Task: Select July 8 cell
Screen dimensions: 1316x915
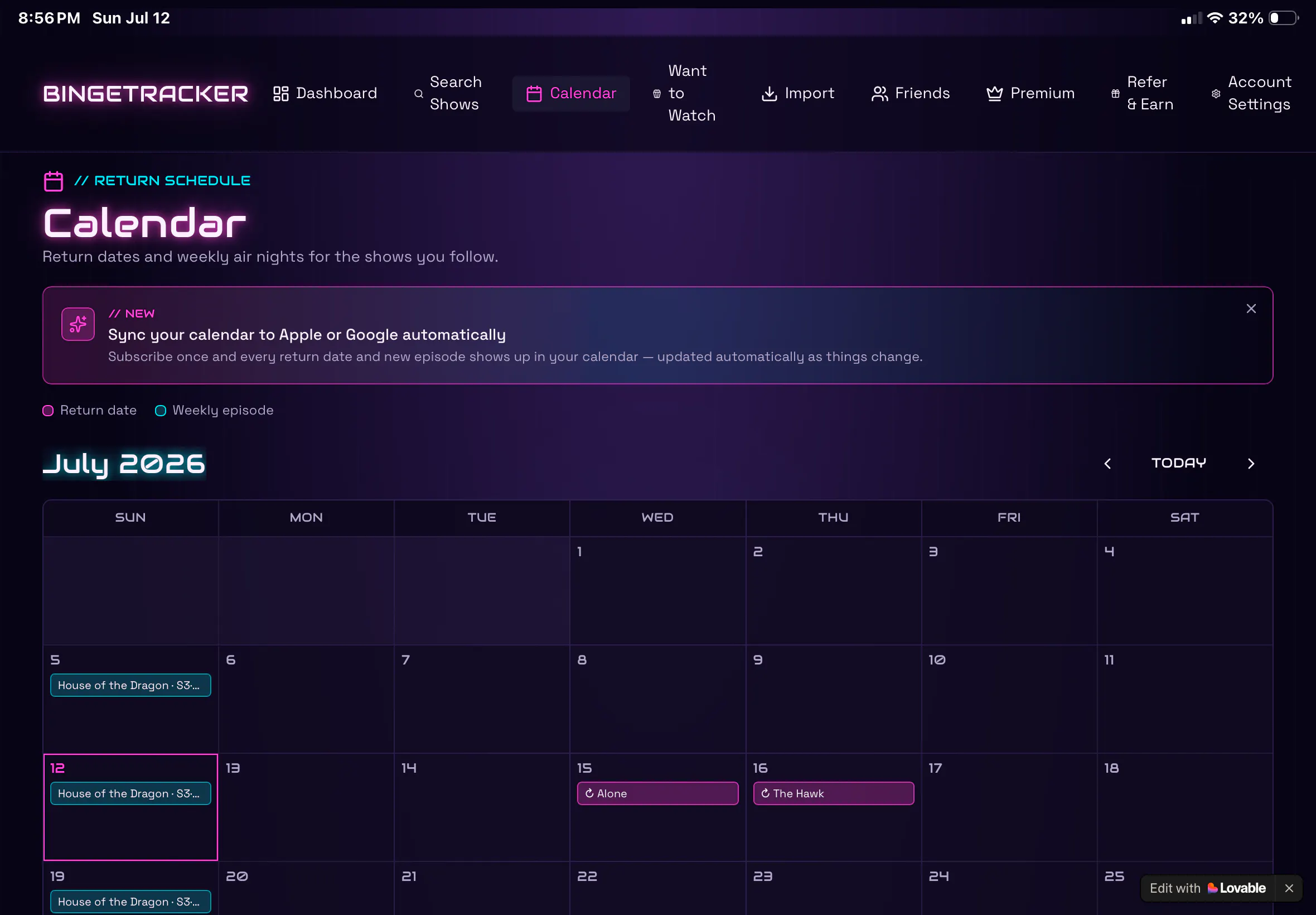Action: pos(657,699)
